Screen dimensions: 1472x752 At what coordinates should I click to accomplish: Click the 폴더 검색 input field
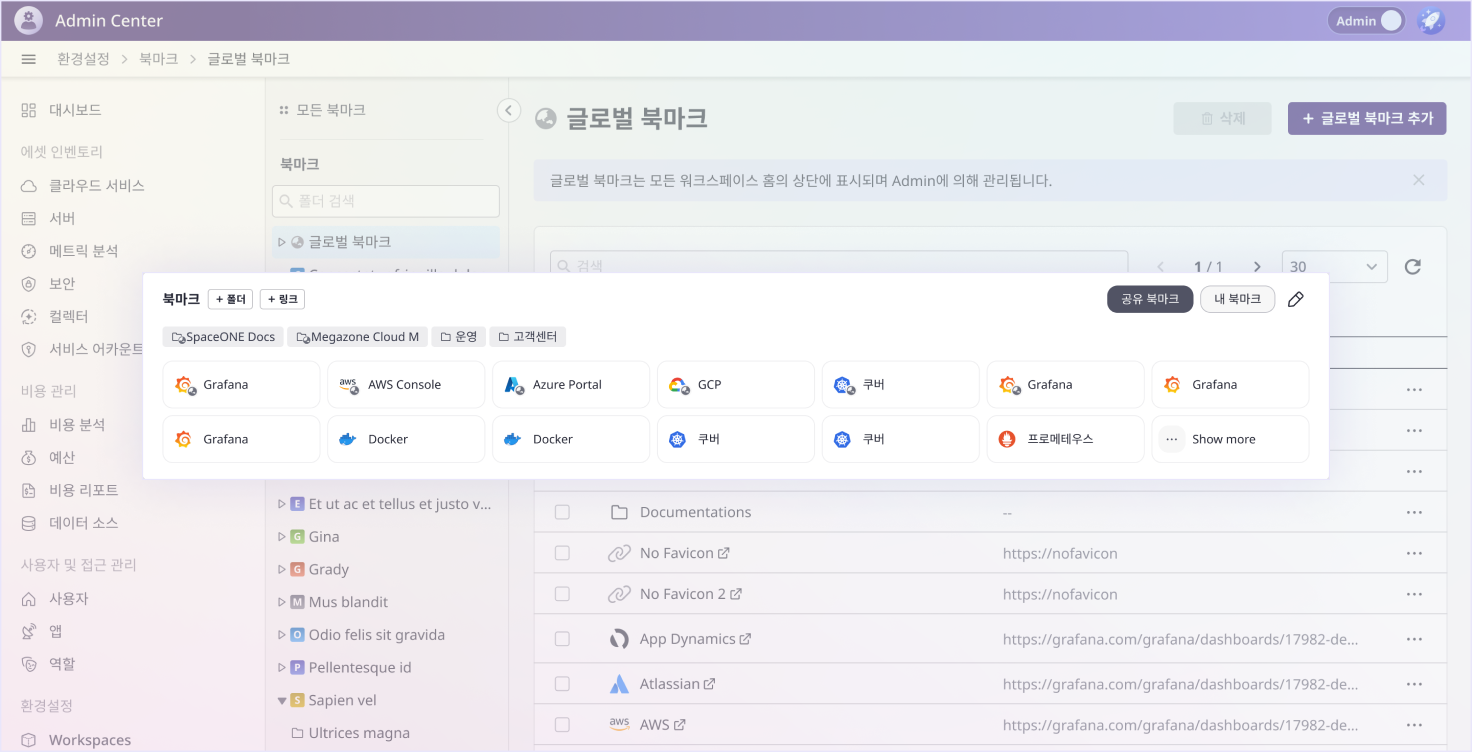click(386, 201)
